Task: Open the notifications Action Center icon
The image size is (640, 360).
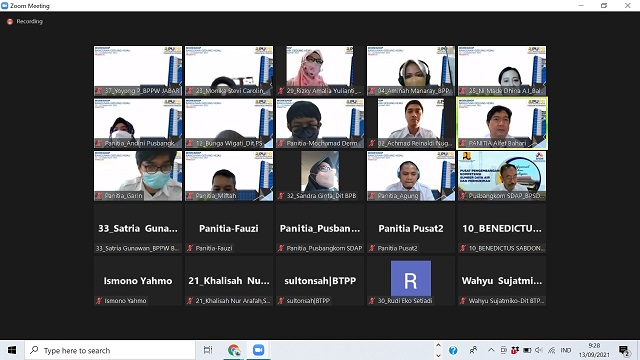Action: [623, 350]
